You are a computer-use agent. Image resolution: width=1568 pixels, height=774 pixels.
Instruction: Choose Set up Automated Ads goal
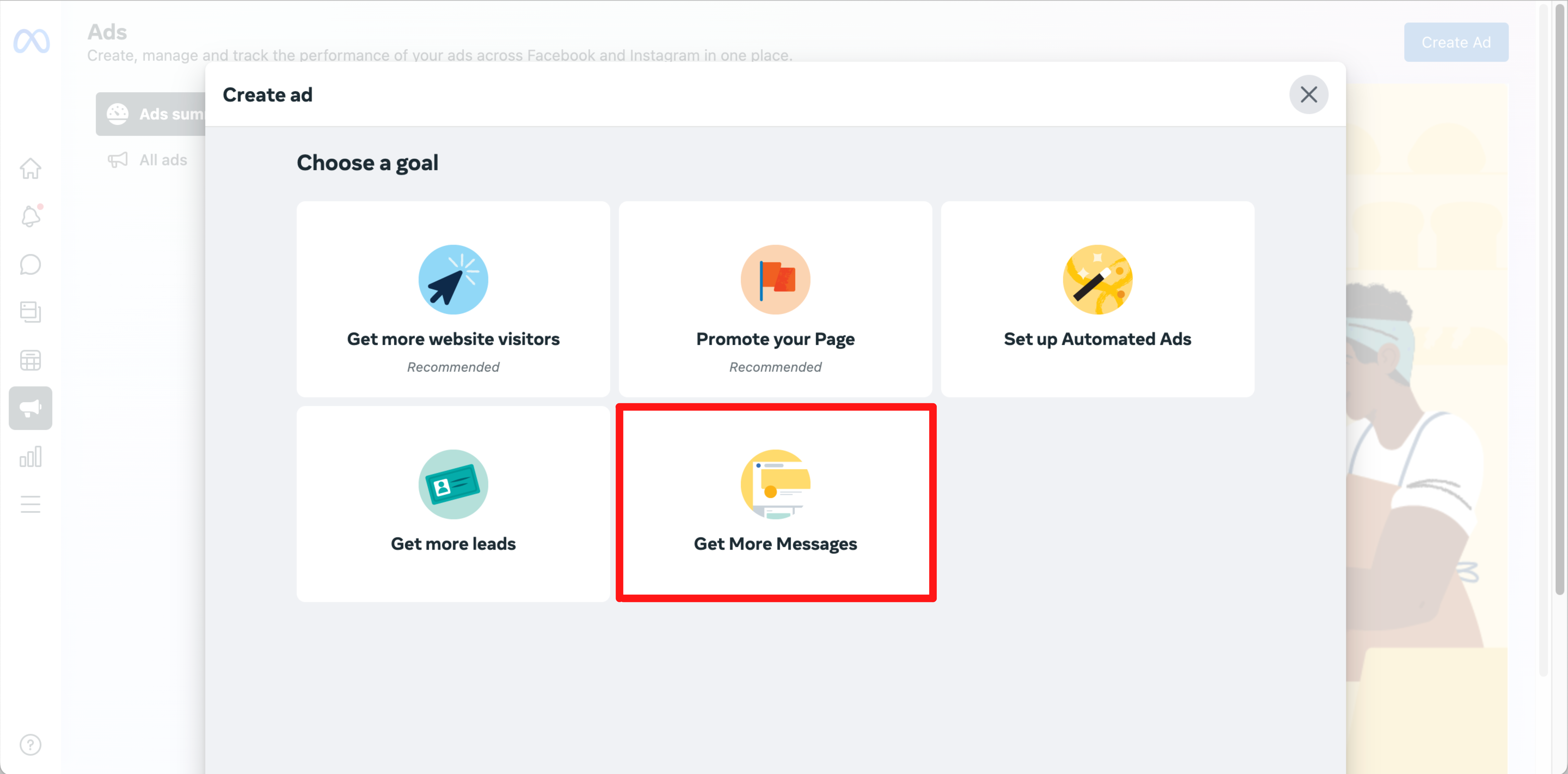point(1097,299)
